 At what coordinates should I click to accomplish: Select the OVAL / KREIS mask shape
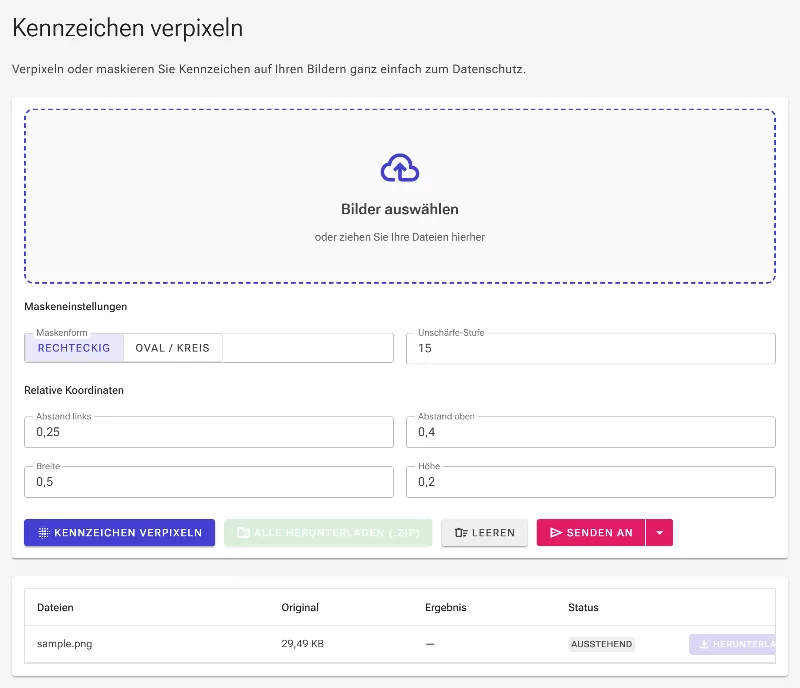(172, 348)
